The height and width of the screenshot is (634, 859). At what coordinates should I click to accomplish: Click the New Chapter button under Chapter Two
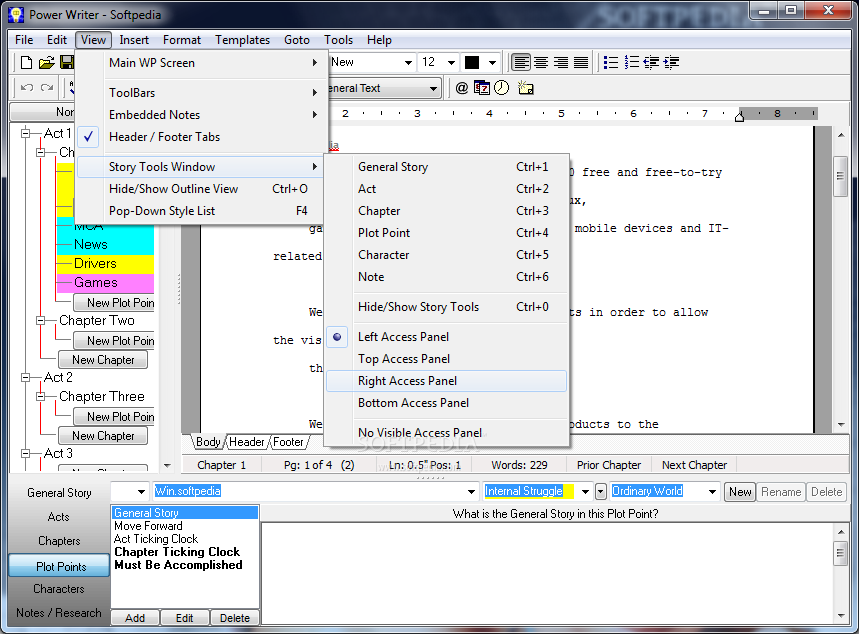[x=103, y=360]
